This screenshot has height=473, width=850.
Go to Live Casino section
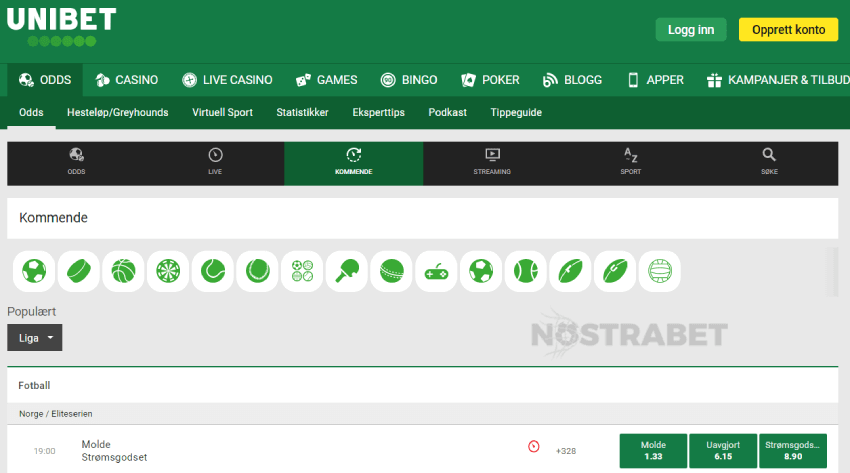coord(227,80)
